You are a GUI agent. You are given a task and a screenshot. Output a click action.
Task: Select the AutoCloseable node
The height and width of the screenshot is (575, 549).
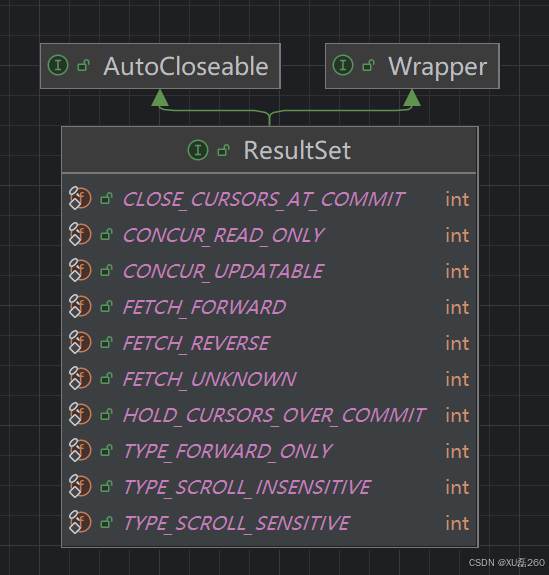(x=160, y=66)
